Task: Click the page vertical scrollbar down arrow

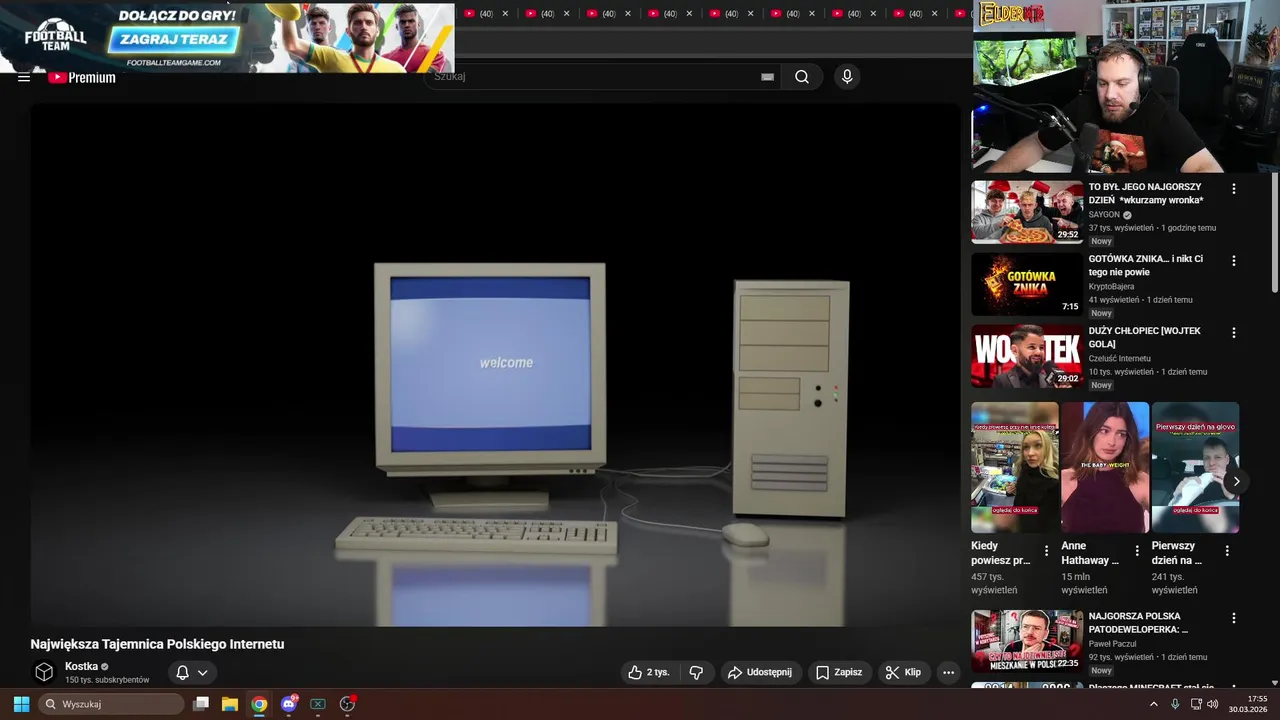Action: click(x=1273, y=682)
